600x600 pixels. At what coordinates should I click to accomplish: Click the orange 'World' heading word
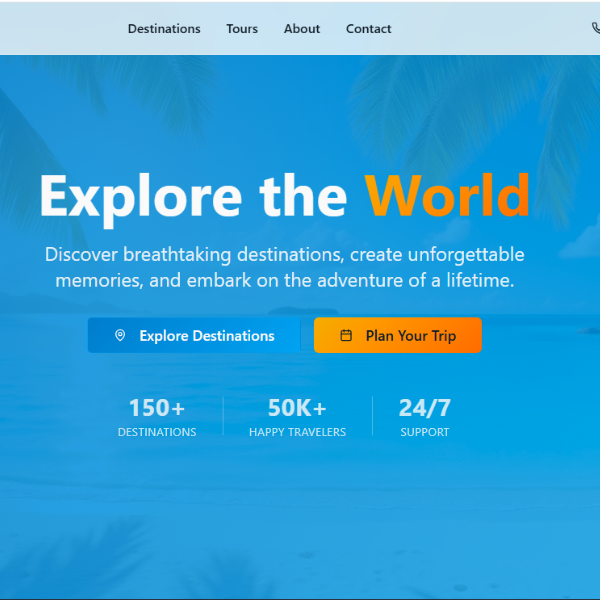[x=447, y=196]
